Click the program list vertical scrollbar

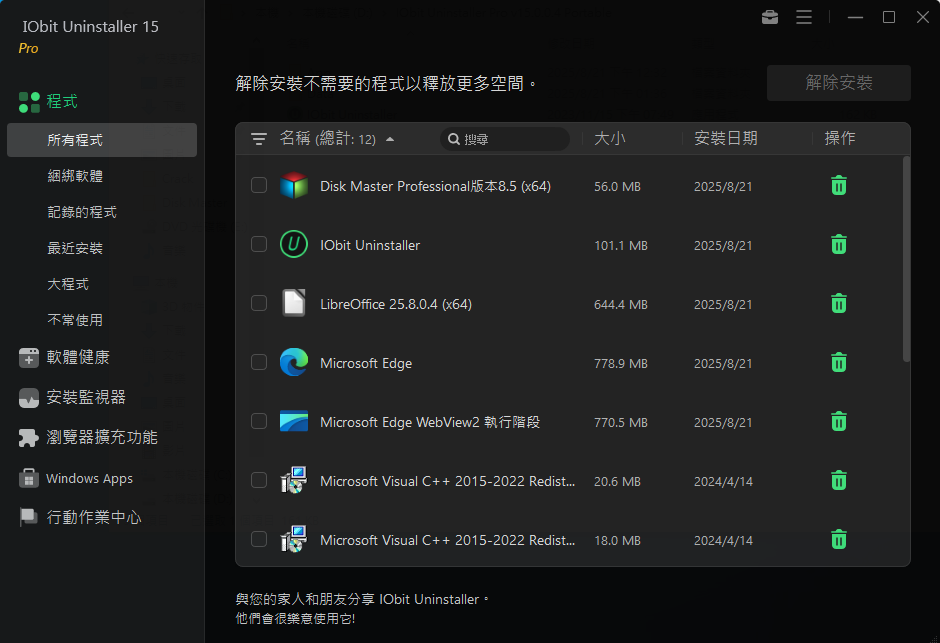coord(906,259)
